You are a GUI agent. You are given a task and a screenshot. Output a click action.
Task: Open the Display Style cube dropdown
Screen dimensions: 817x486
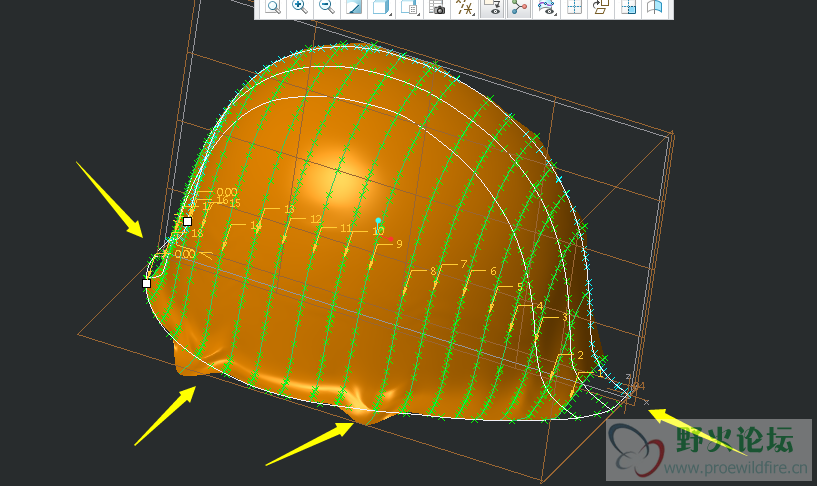click(381, 8)
